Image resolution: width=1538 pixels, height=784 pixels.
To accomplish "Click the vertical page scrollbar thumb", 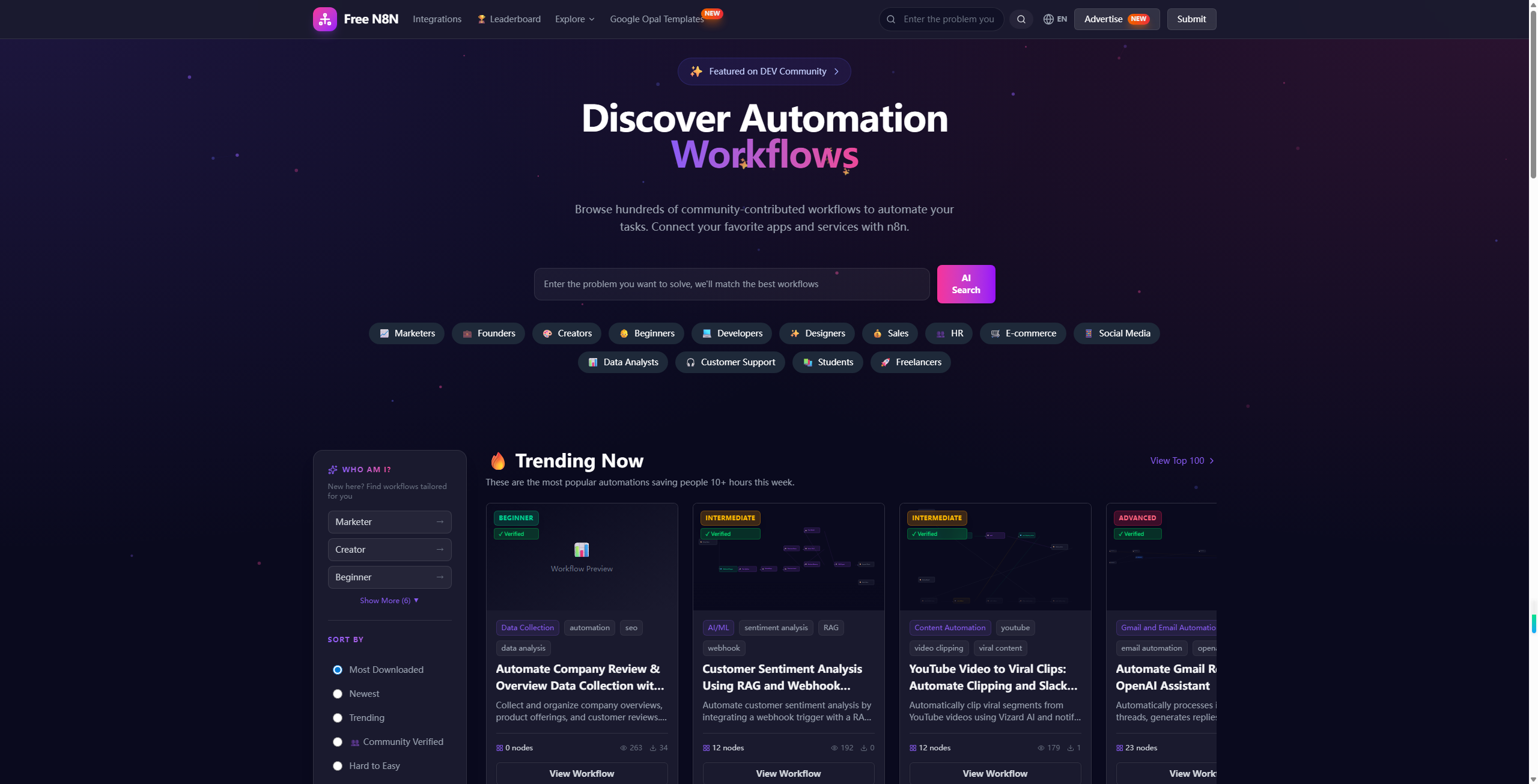I will pos(1533,93).
